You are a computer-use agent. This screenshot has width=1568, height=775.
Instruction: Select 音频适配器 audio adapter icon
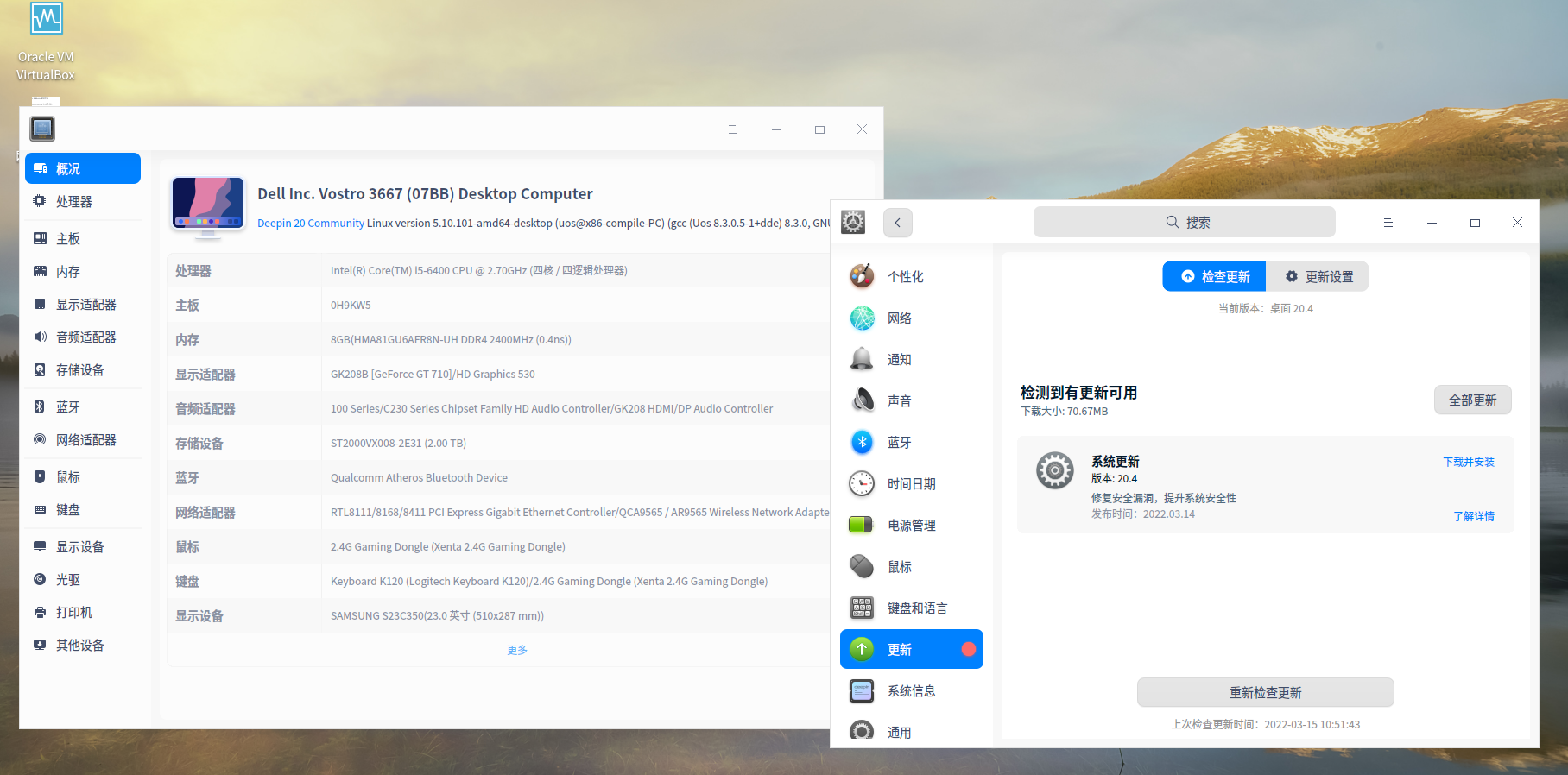click(40, 337)
